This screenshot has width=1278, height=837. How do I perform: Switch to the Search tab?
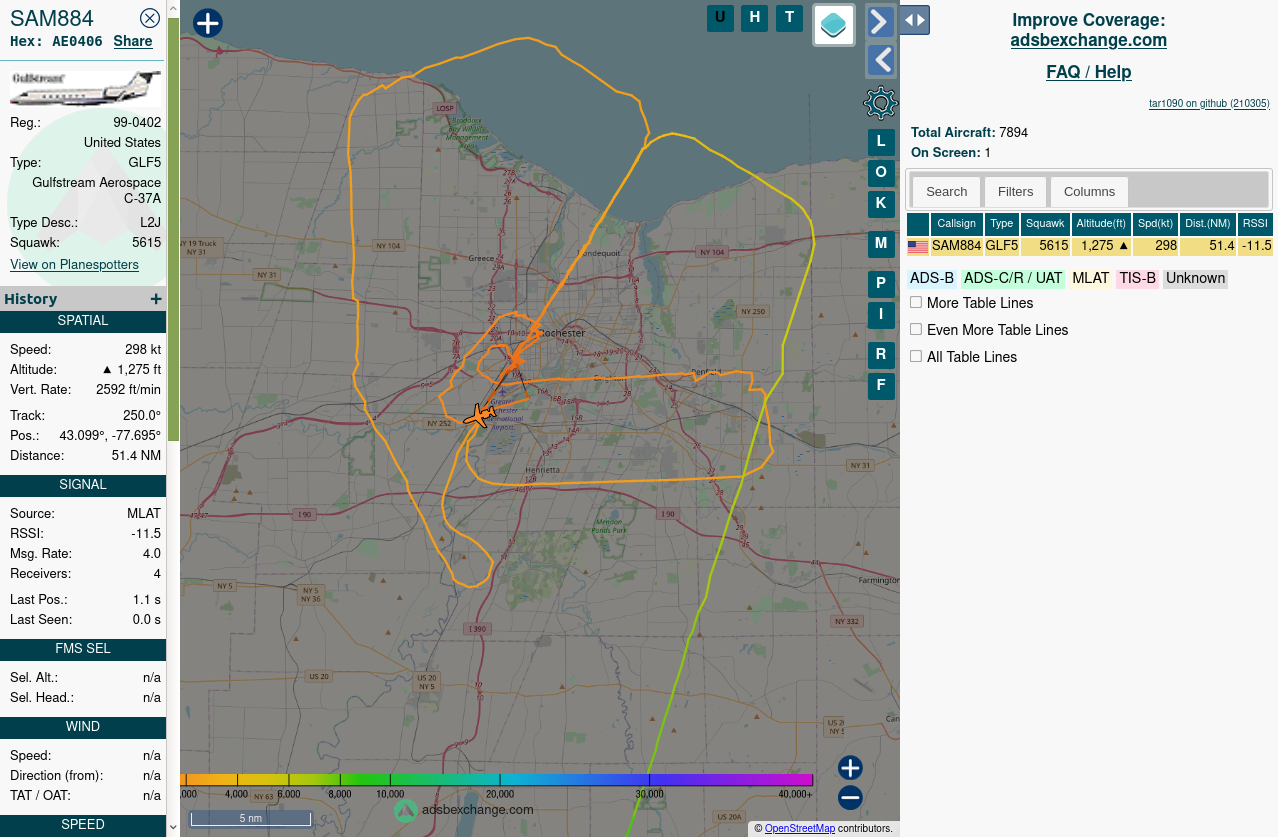[946, 192]
